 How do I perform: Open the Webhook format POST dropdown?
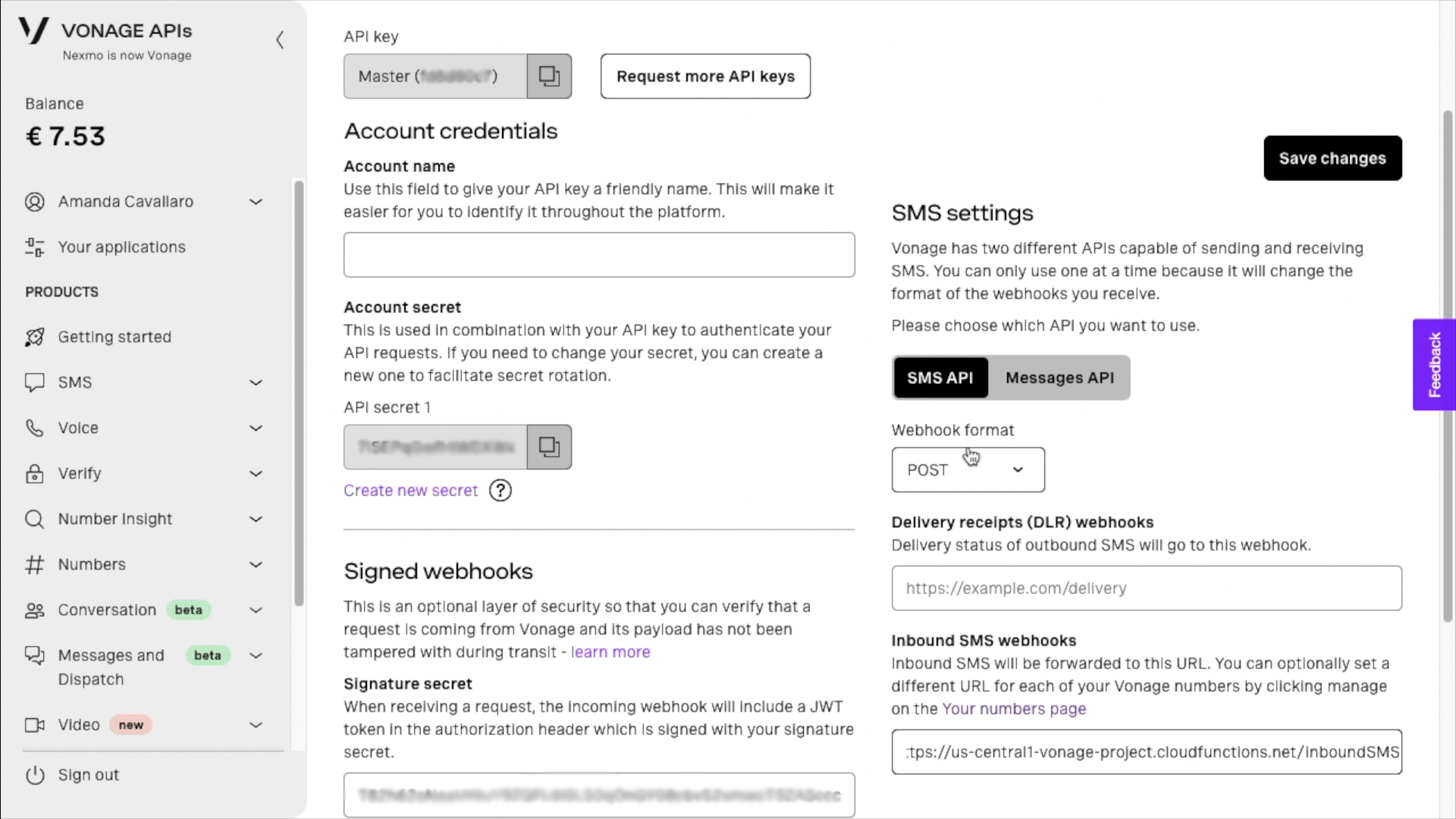point(968,470)
